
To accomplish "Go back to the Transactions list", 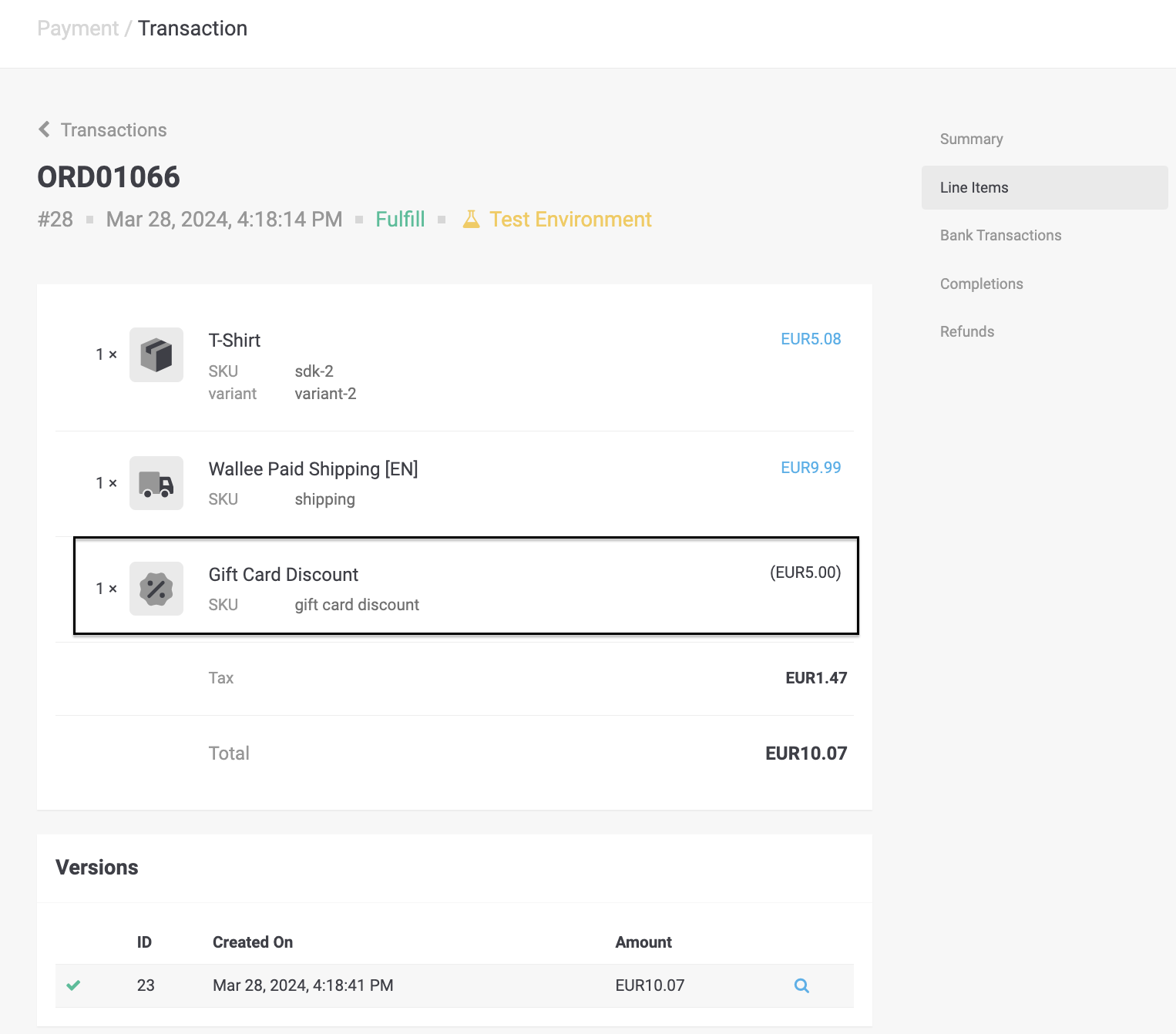I will pos(113,130).
